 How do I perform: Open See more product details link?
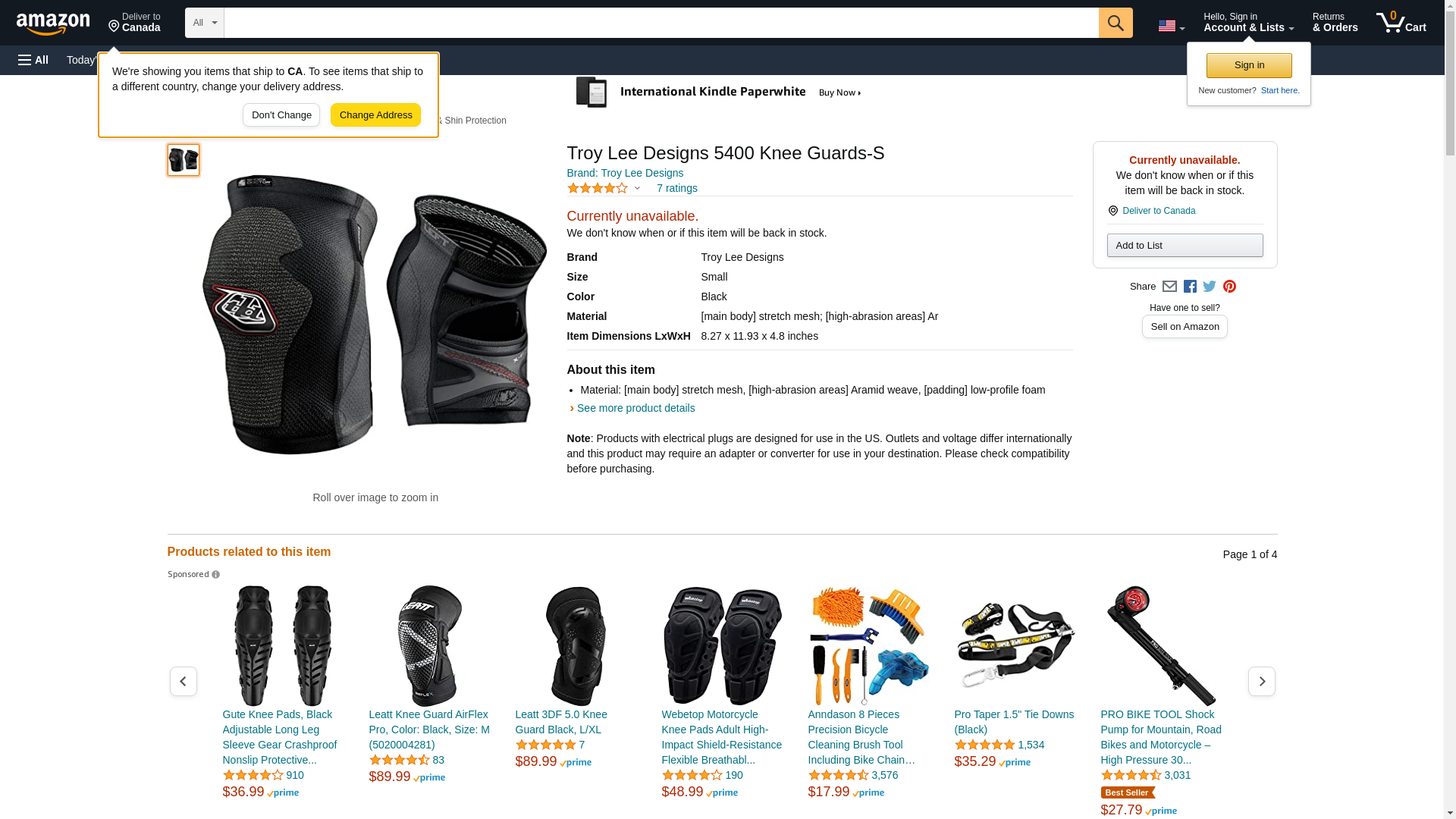tap(635, 408)
